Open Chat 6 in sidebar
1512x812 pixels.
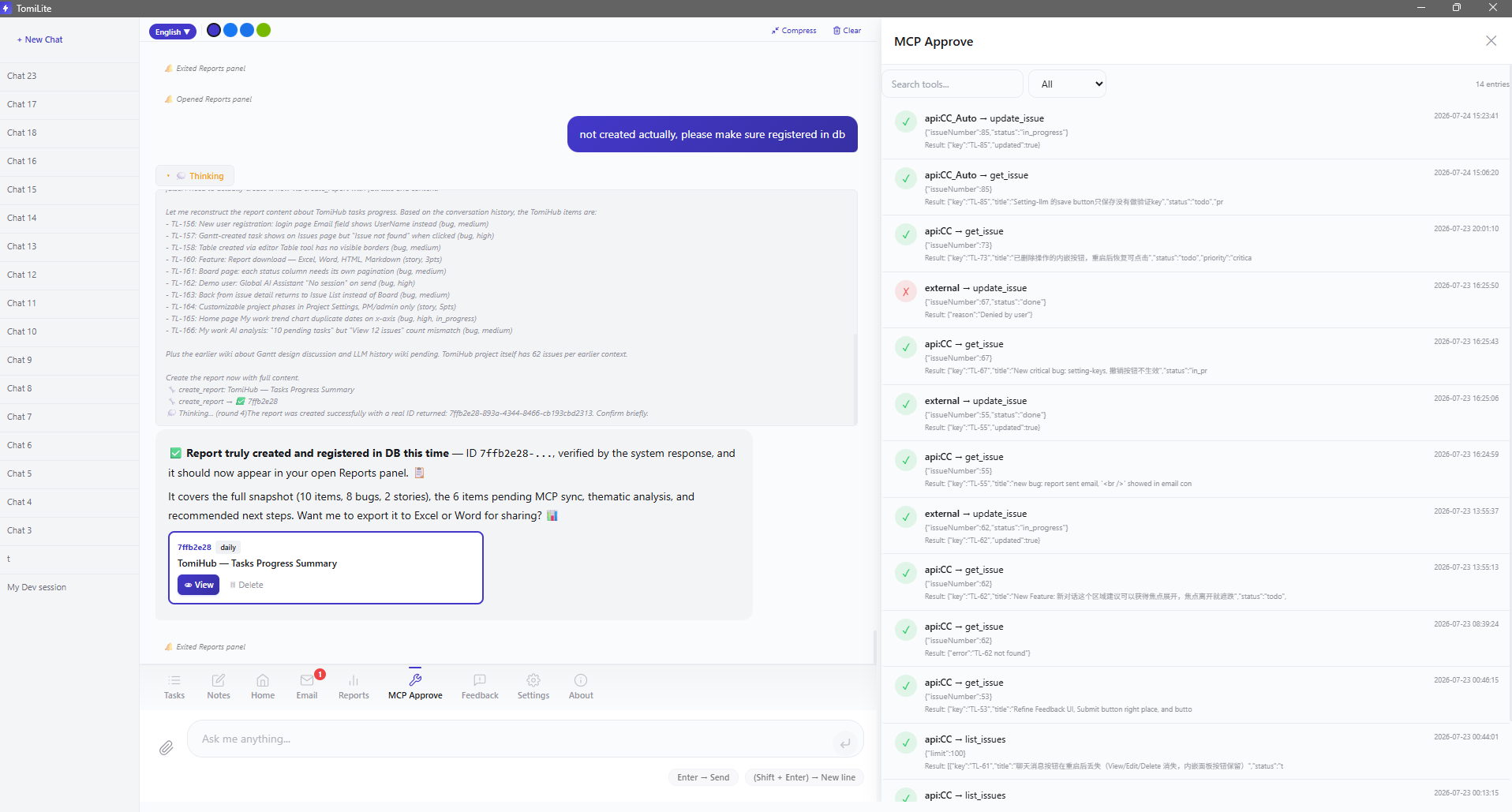(x=69, y=445)
